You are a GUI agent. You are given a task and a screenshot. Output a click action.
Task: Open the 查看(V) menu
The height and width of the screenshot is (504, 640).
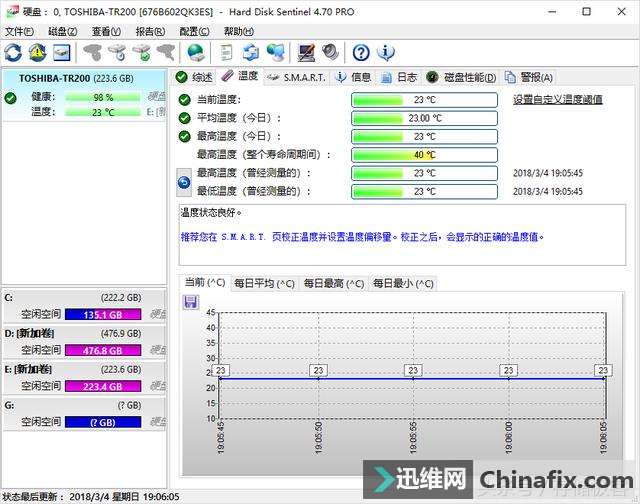106,31
